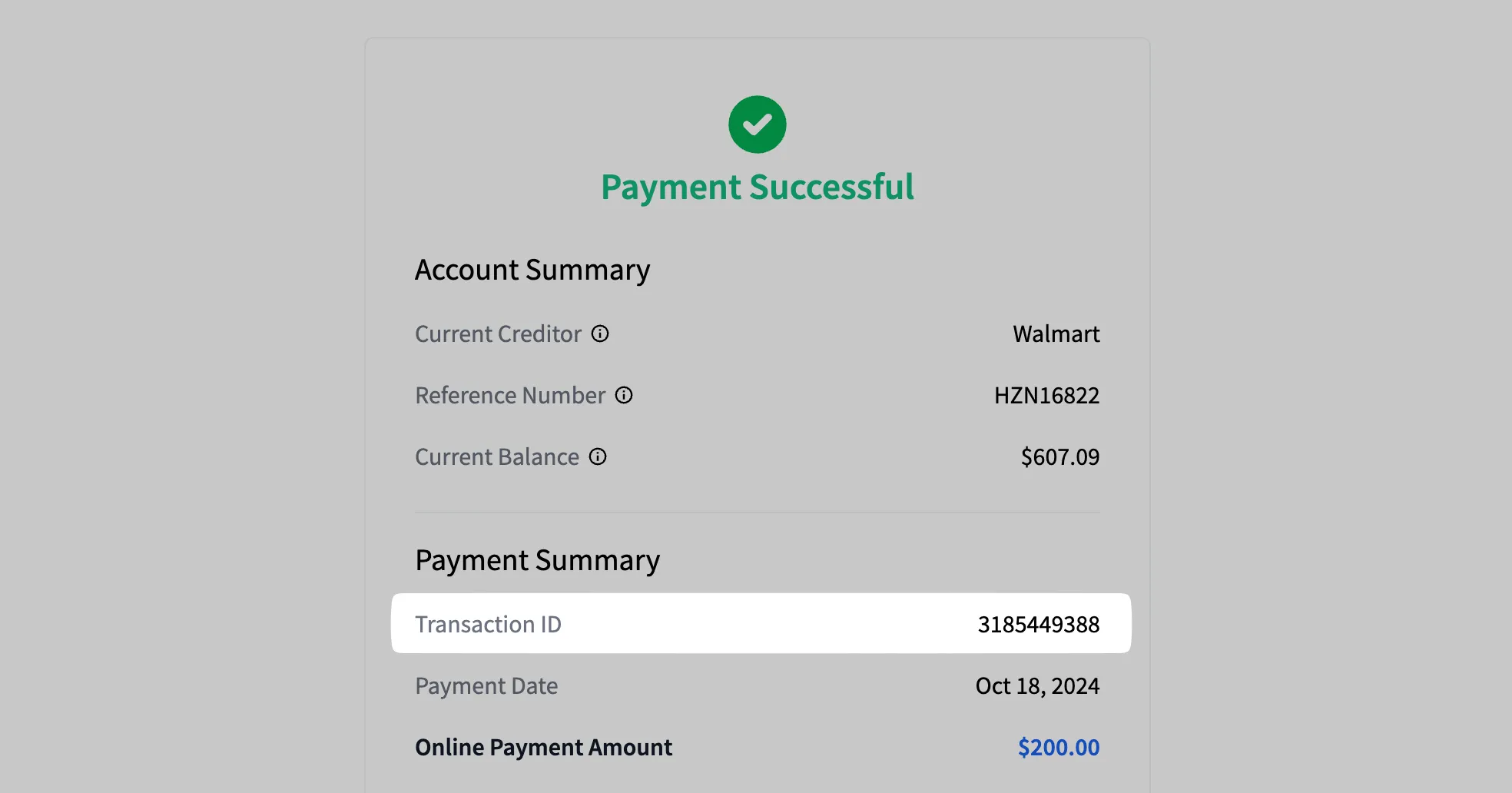Screen dimensions: 1512x793
Task: Click the Transaction ID label
Action: coord(488,625)
